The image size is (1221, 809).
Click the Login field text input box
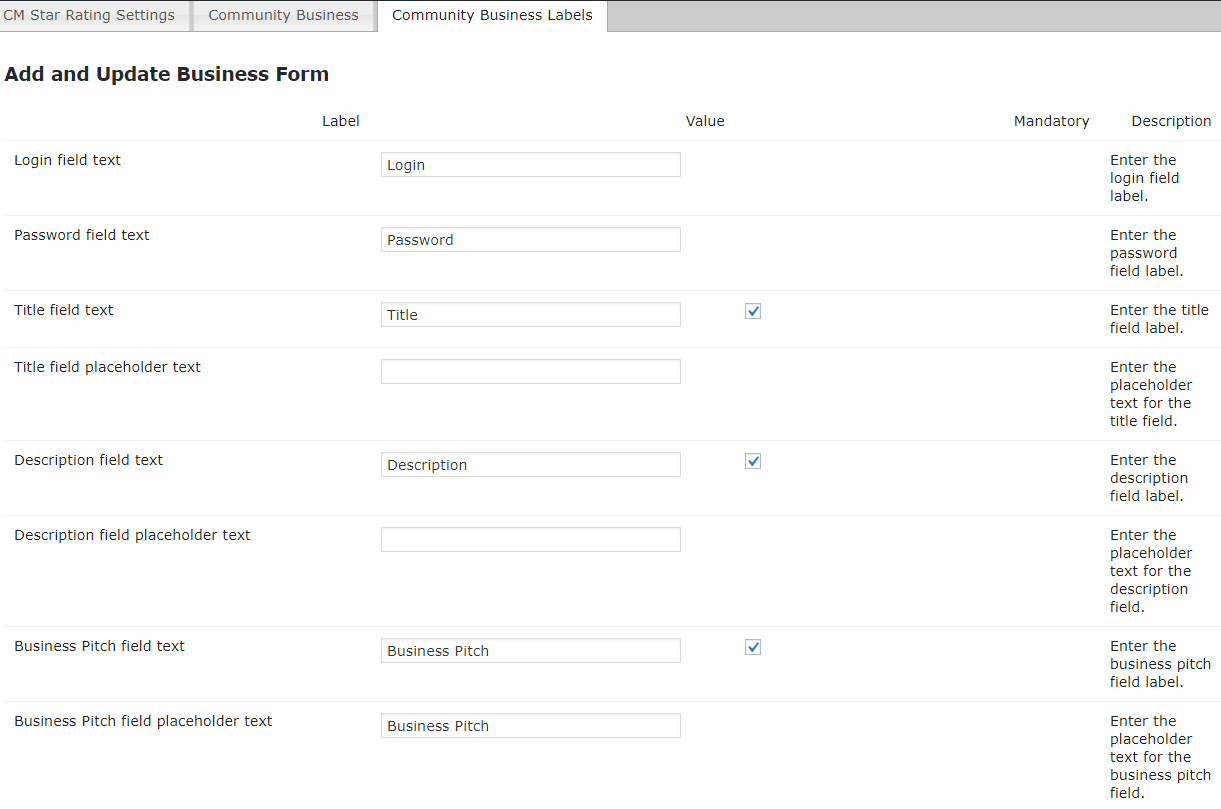[x=530, y=165]
